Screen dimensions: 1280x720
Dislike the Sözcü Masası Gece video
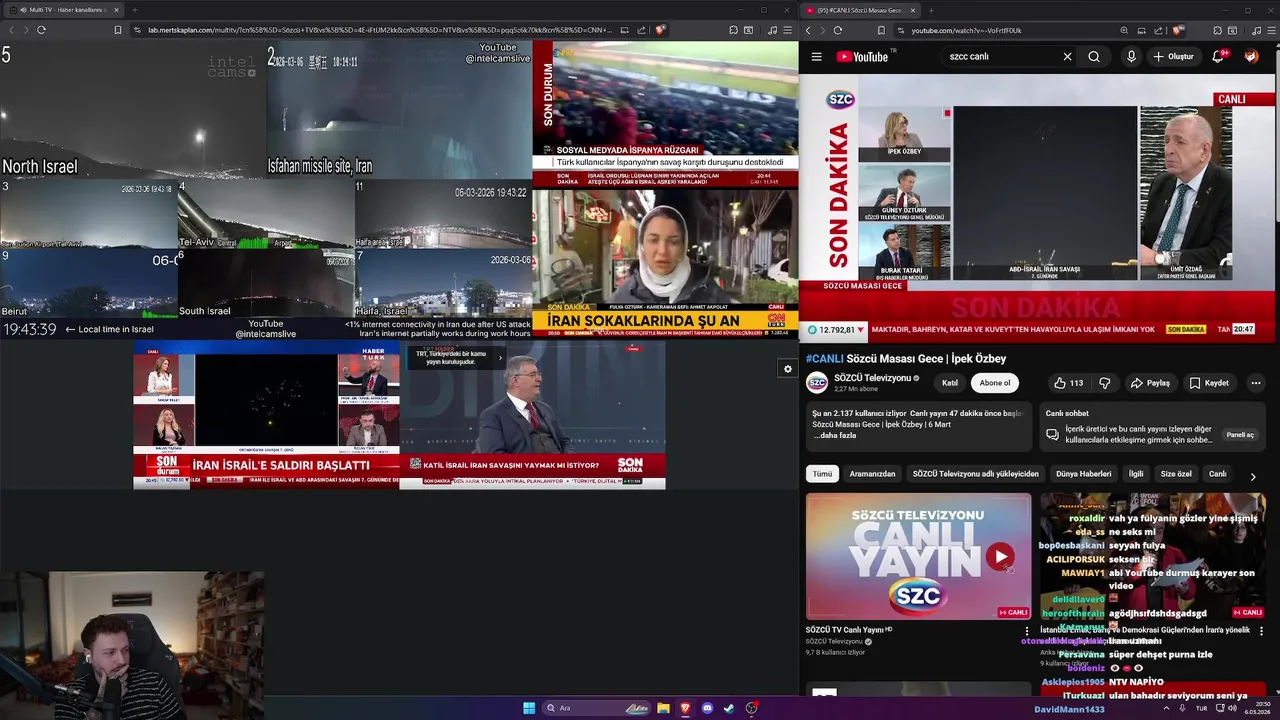coord(1105,383)
